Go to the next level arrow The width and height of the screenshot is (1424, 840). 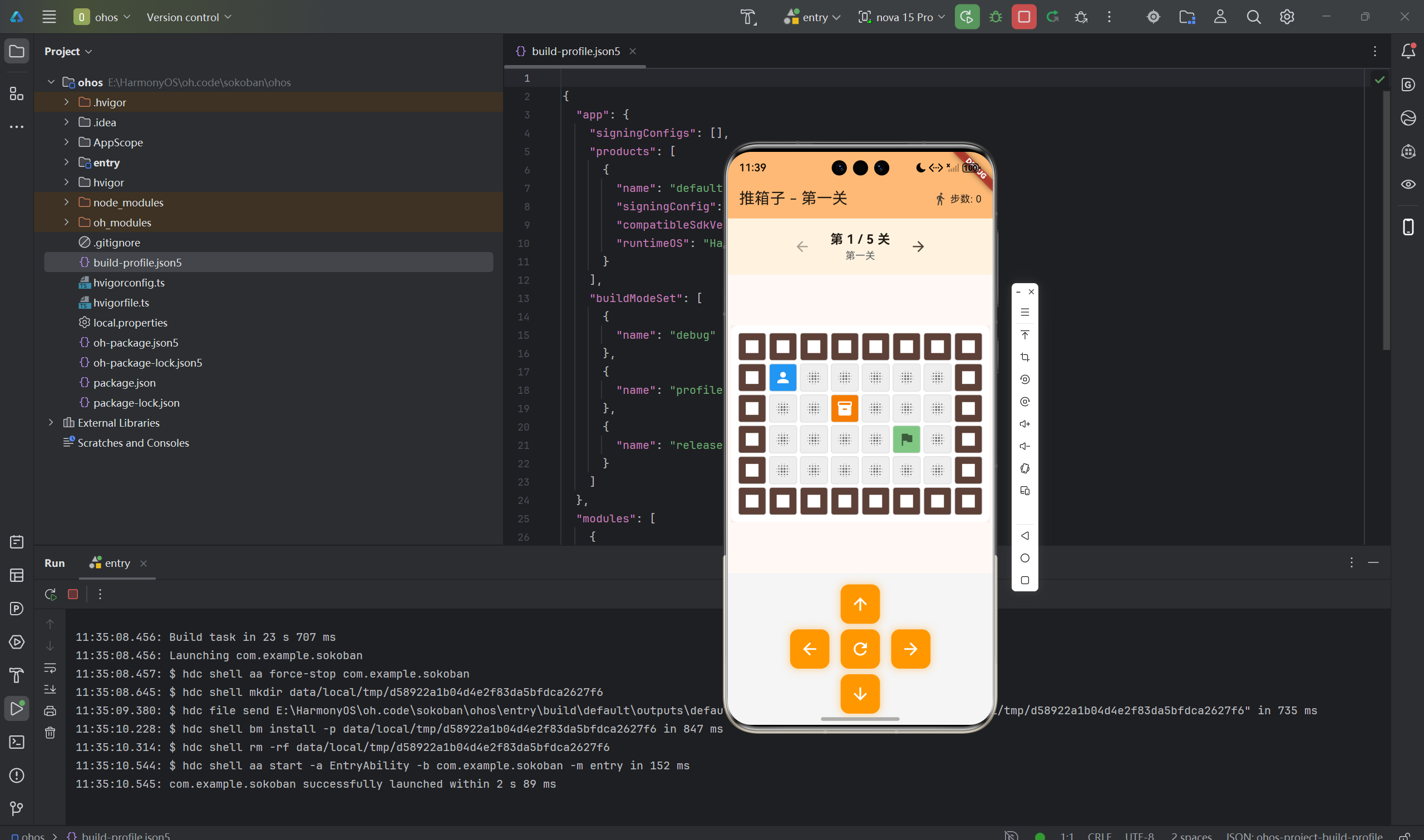918,246
